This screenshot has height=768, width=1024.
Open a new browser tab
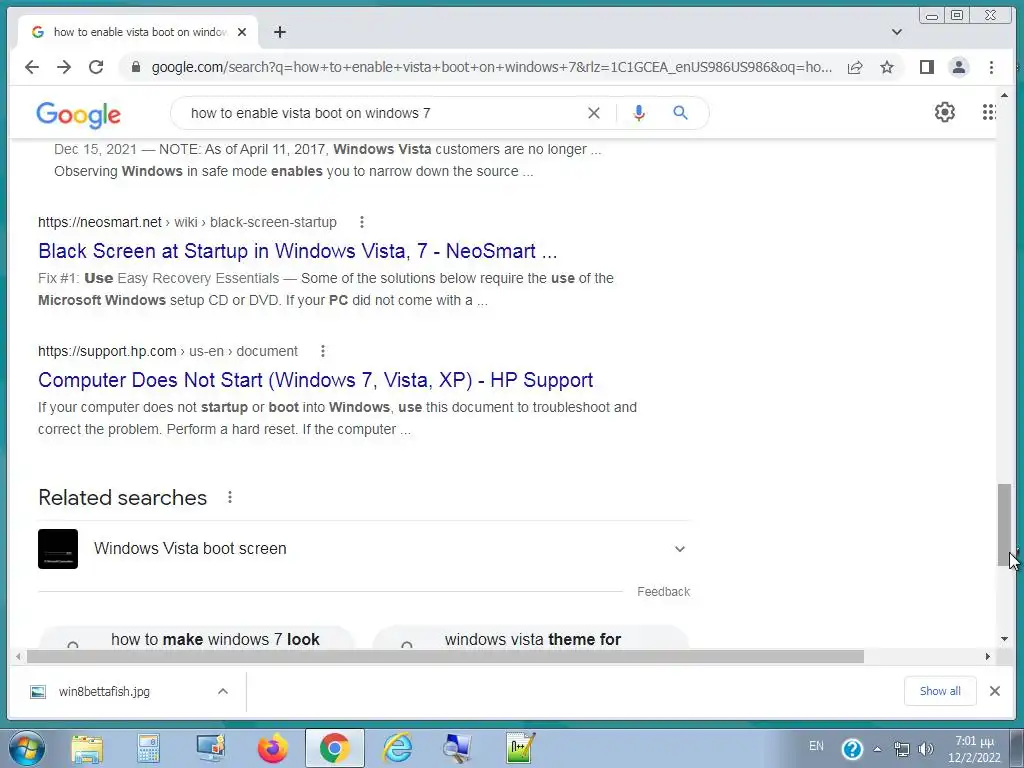[x=280, y=32]
